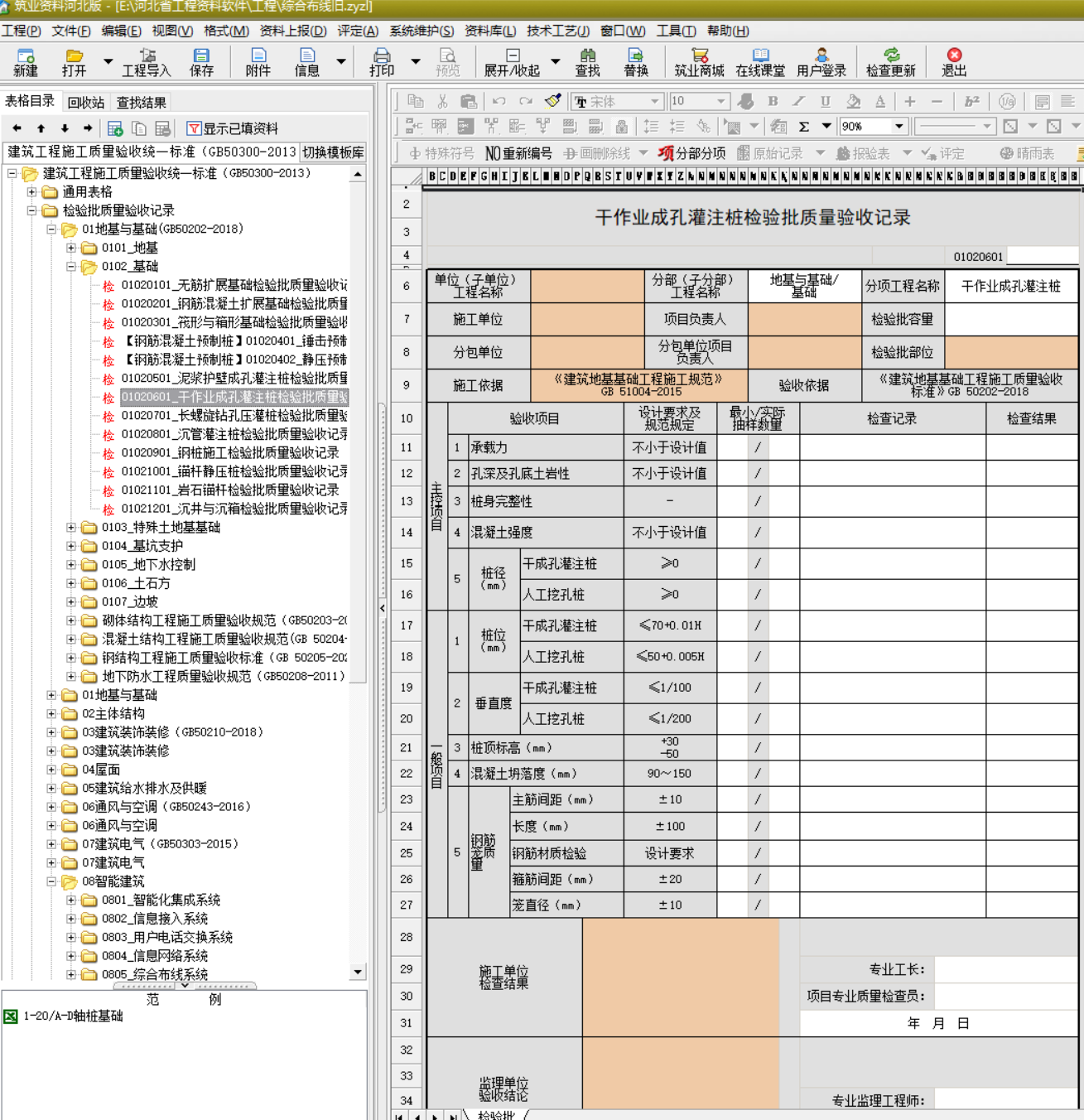This screenshot has height=1120, width=1084.
Task: Select 0803_用户电话交换系统 folder
Action: (x=167, y=938)
